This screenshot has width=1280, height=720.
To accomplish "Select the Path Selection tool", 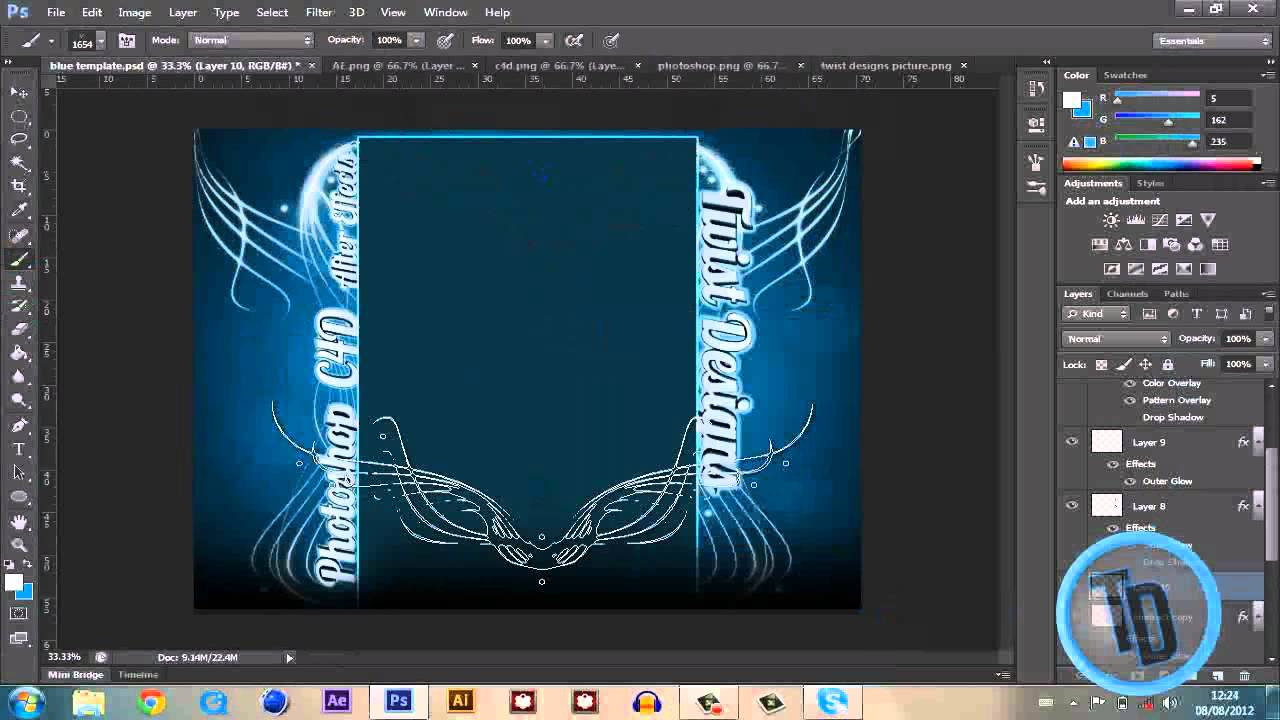I will coord(19,473).
